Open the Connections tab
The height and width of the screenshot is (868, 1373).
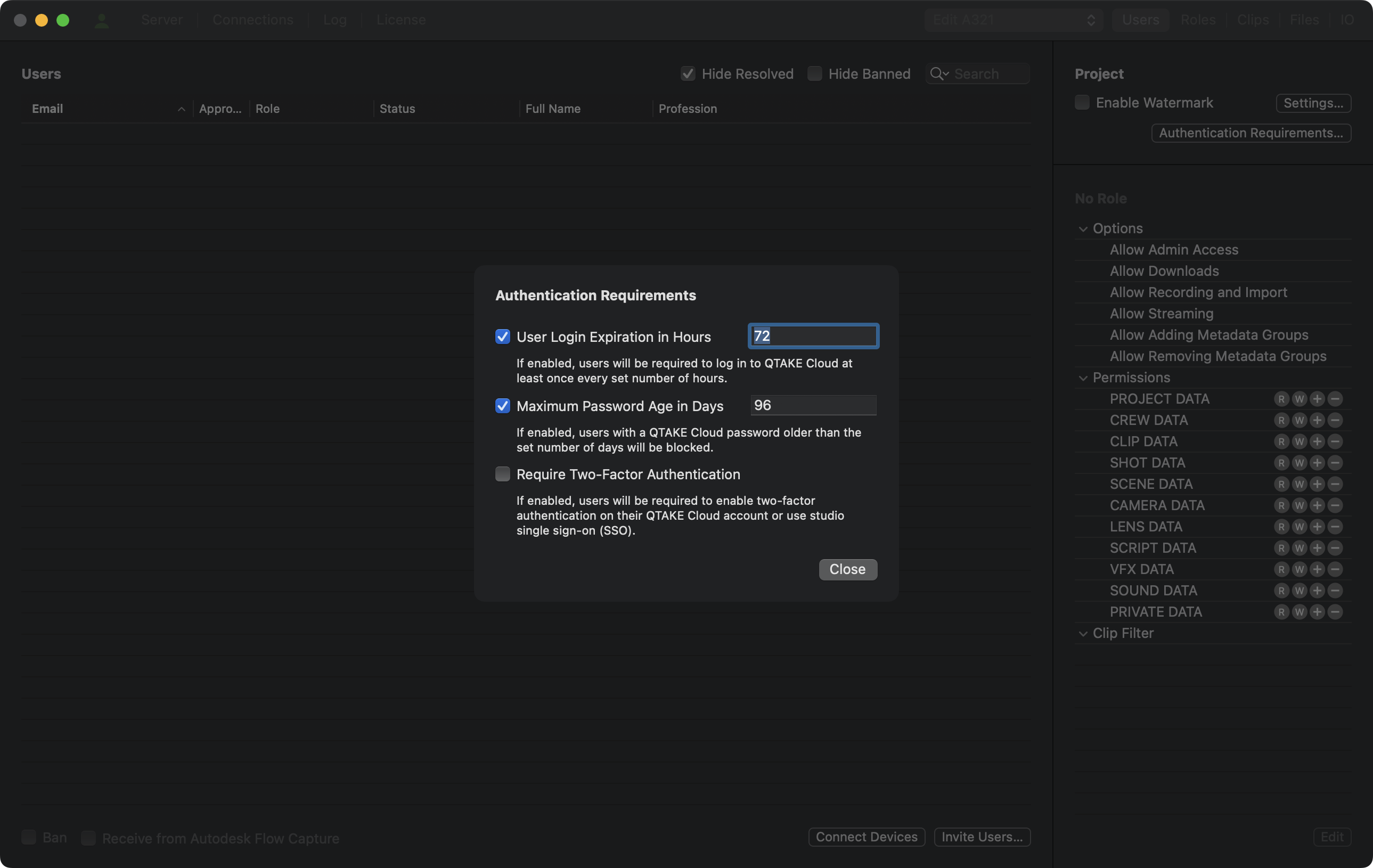pos(252,21)
